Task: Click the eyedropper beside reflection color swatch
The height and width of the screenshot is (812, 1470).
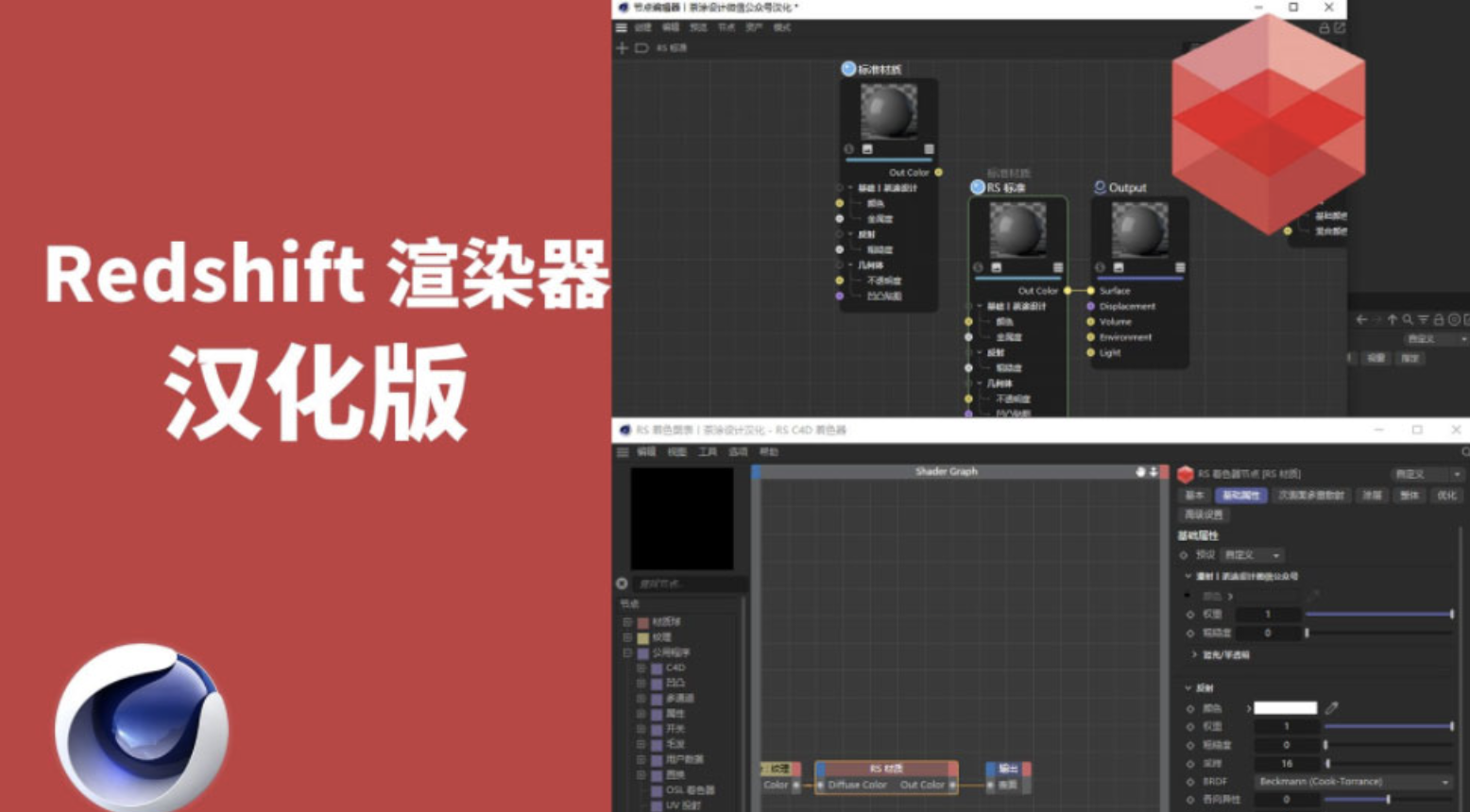Action: click(x=1331, y=707)
